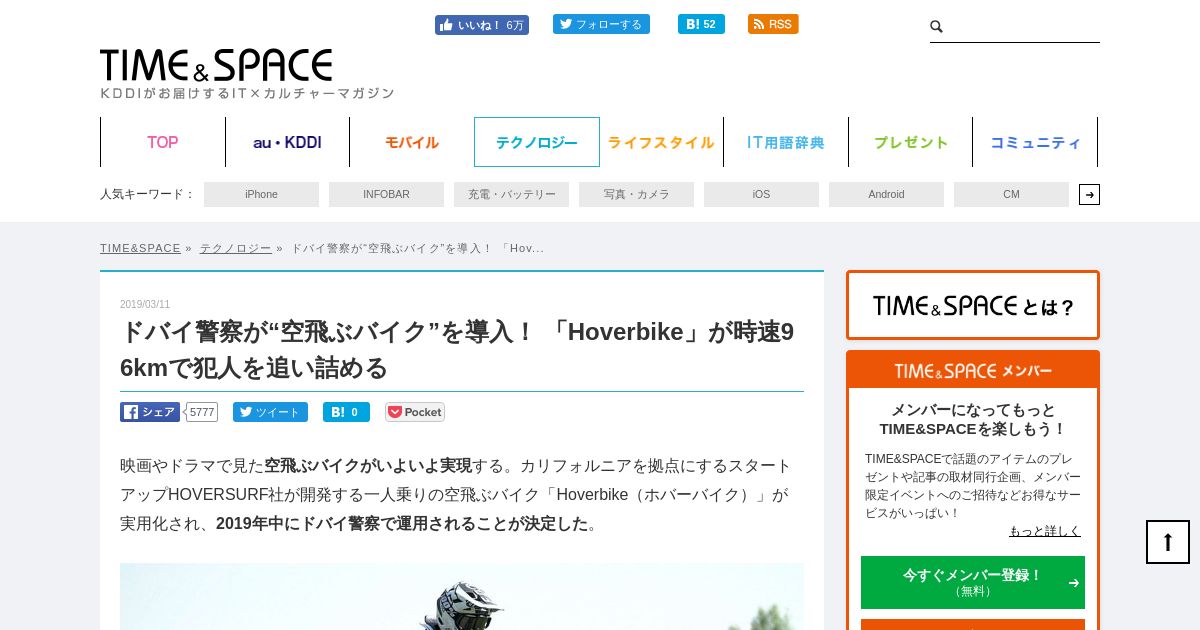The height and width of the screenshot is (630, 1200).
Task: Click the Facebook like button in header
Action: [482, 25]
